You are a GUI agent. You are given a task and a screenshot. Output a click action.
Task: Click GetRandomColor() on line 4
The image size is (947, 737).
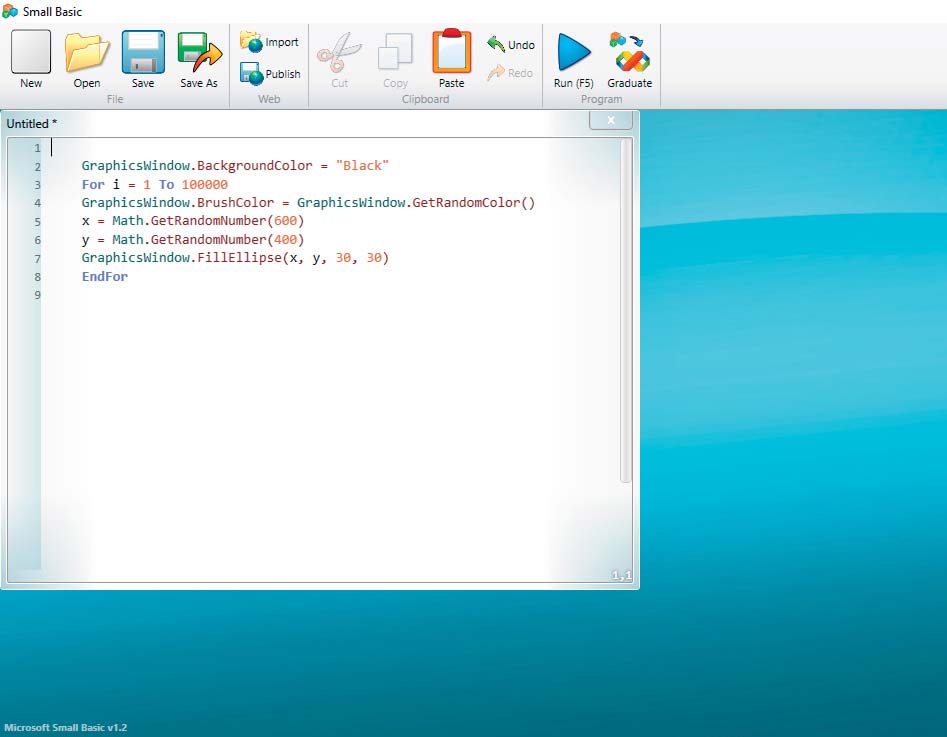pos(474,202)
